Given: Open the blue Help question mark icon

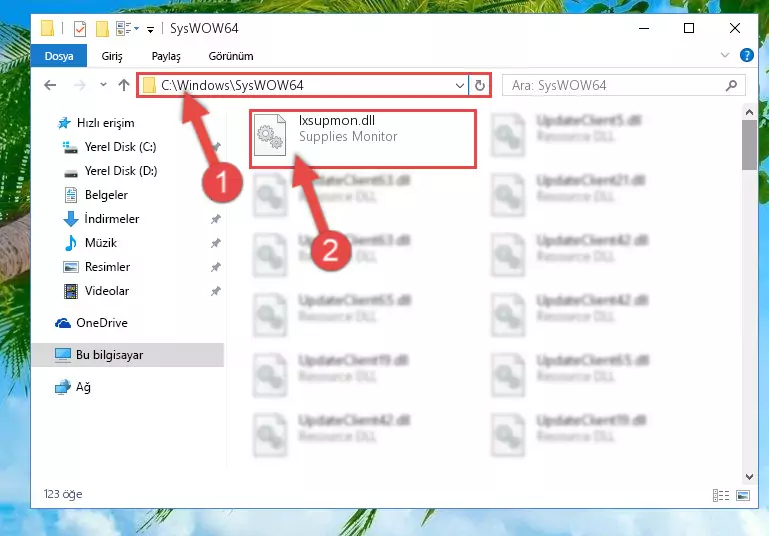Looking at the screenshot, I should pos(746,55).
